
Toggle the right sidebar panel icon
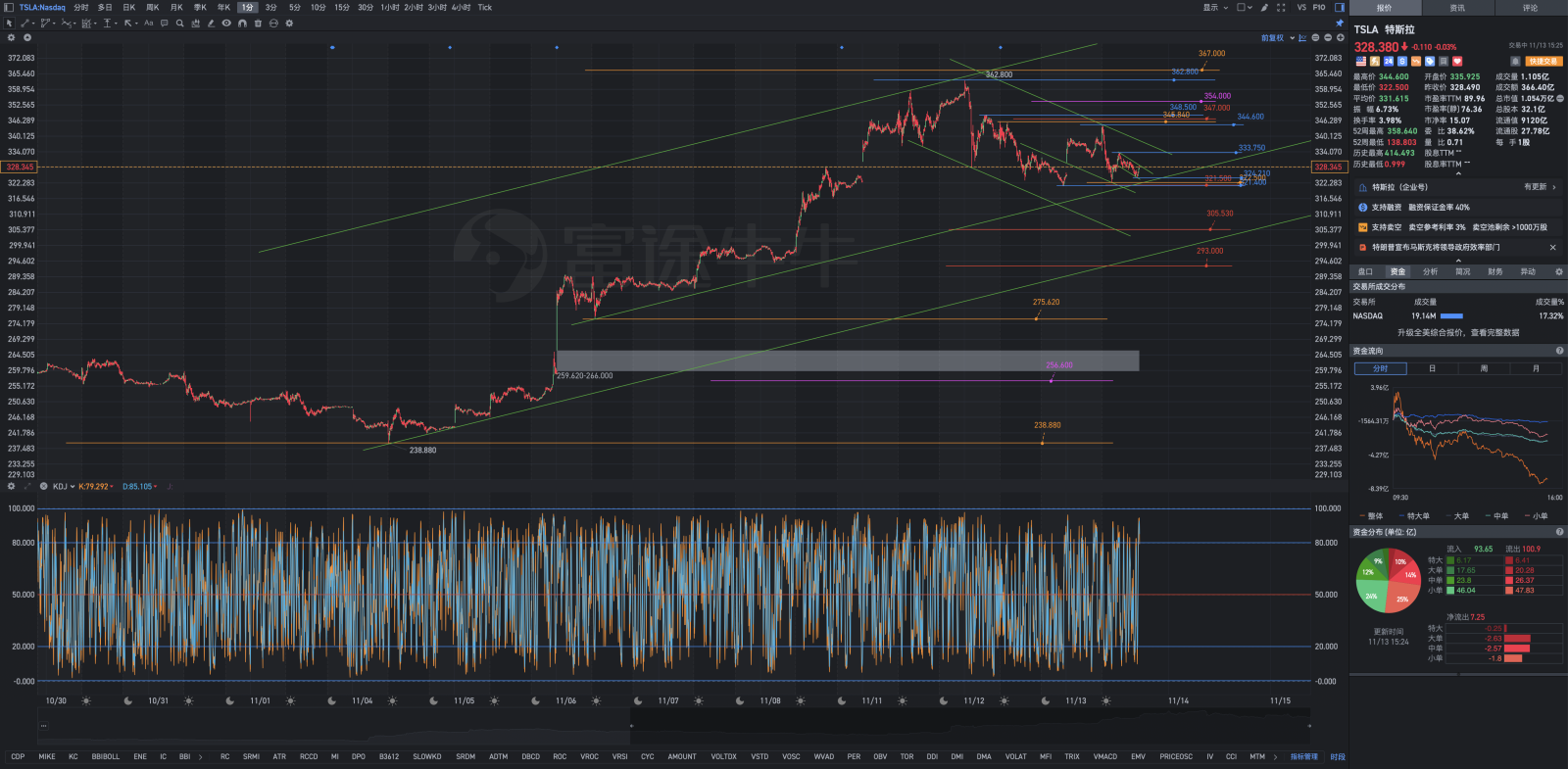(1340, 7)
